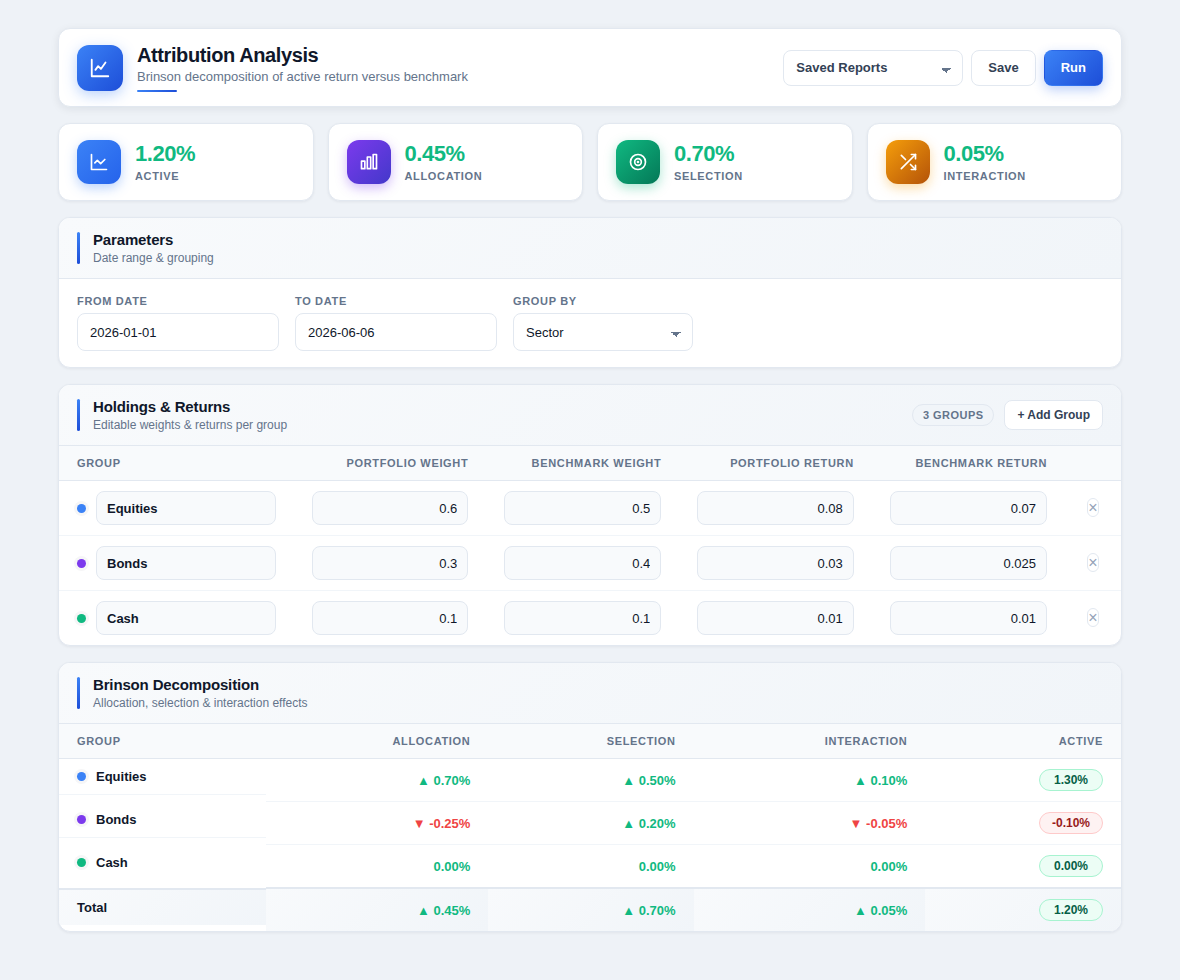Save the current report
This screenshot has height=980, width=1180.
(1003, 68)
